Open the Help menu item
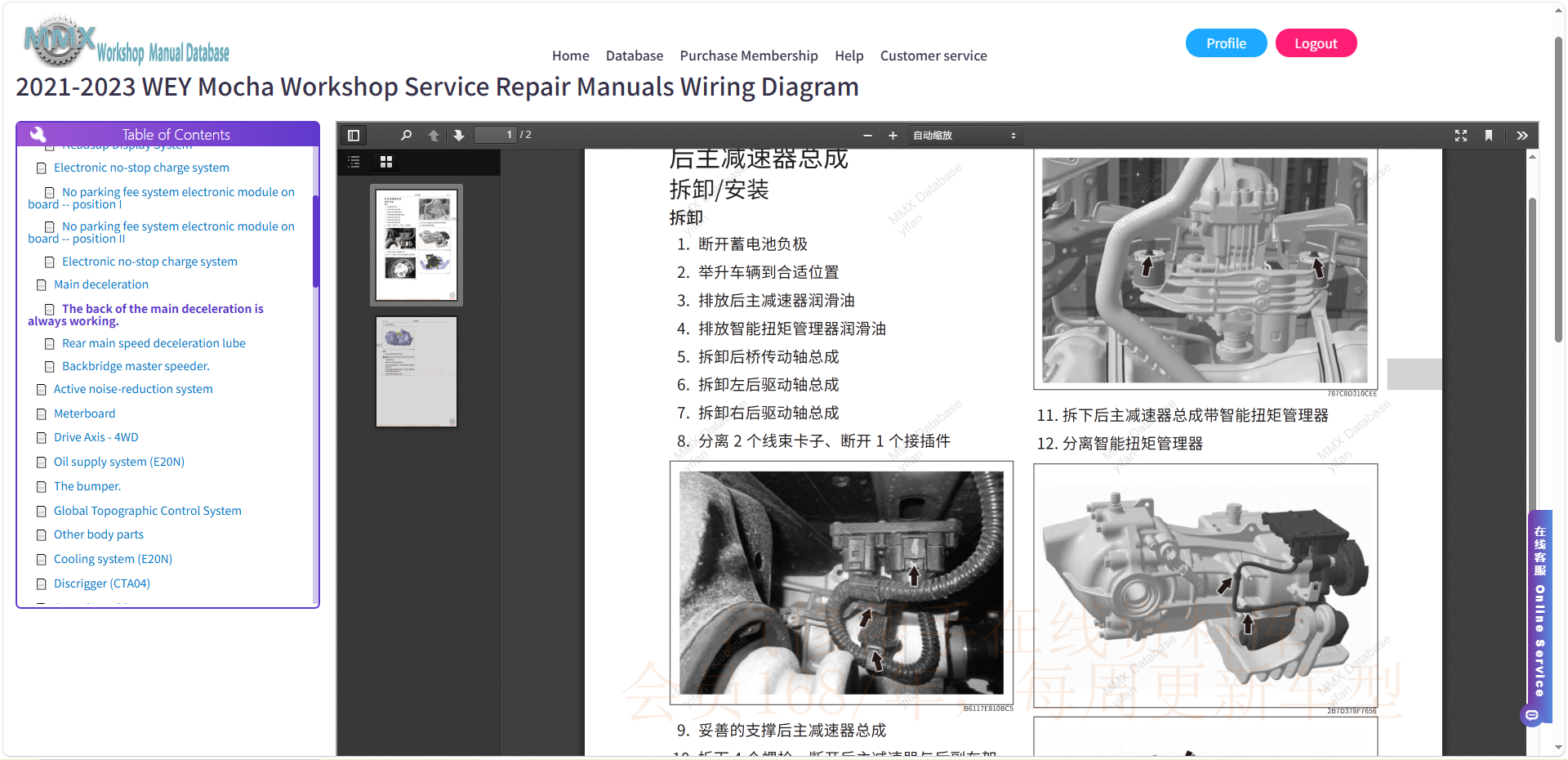 (x=849, y=56)
